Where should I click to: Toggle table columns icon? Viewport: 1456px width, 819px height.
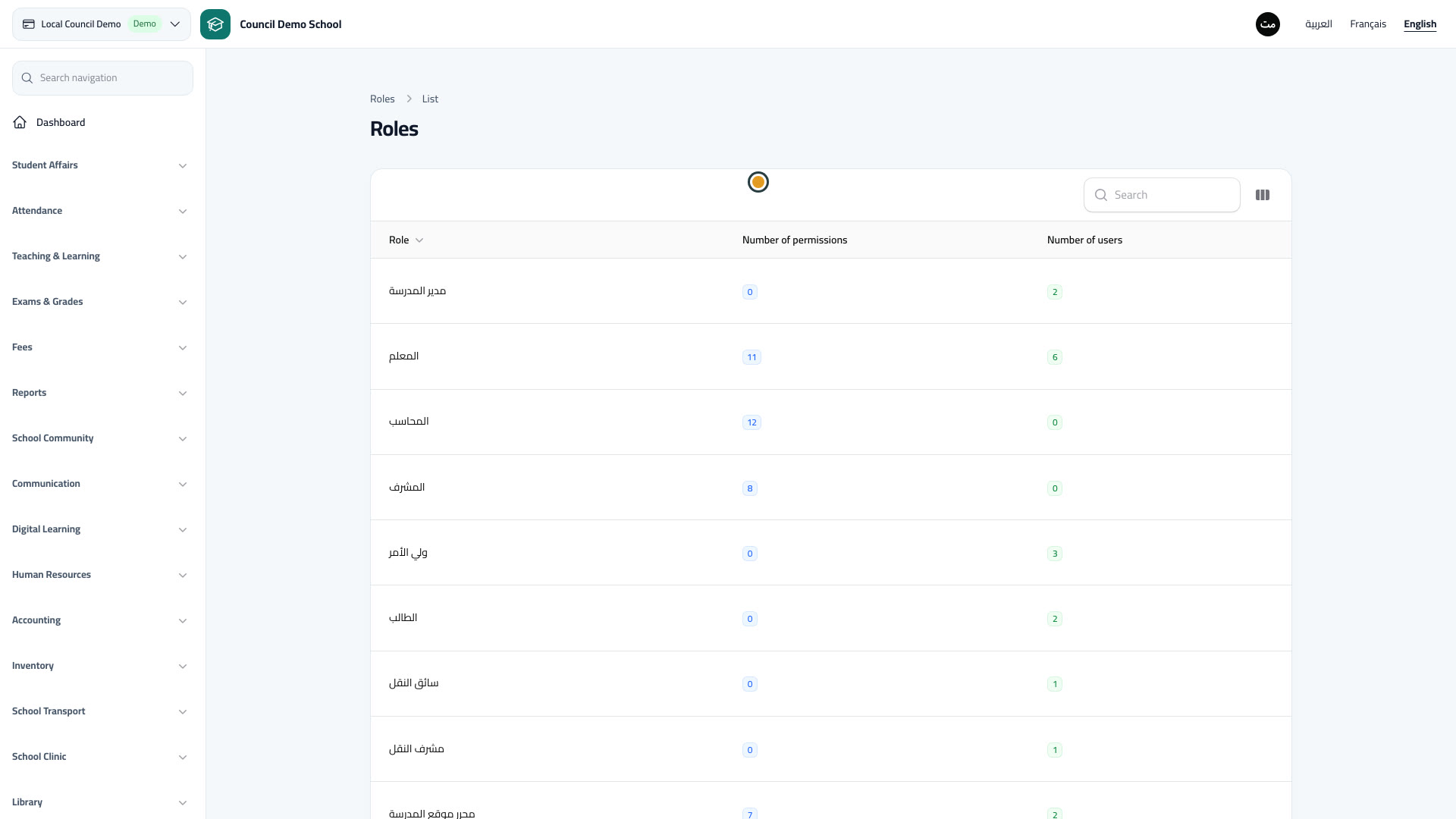click(x=1263, y=195)
